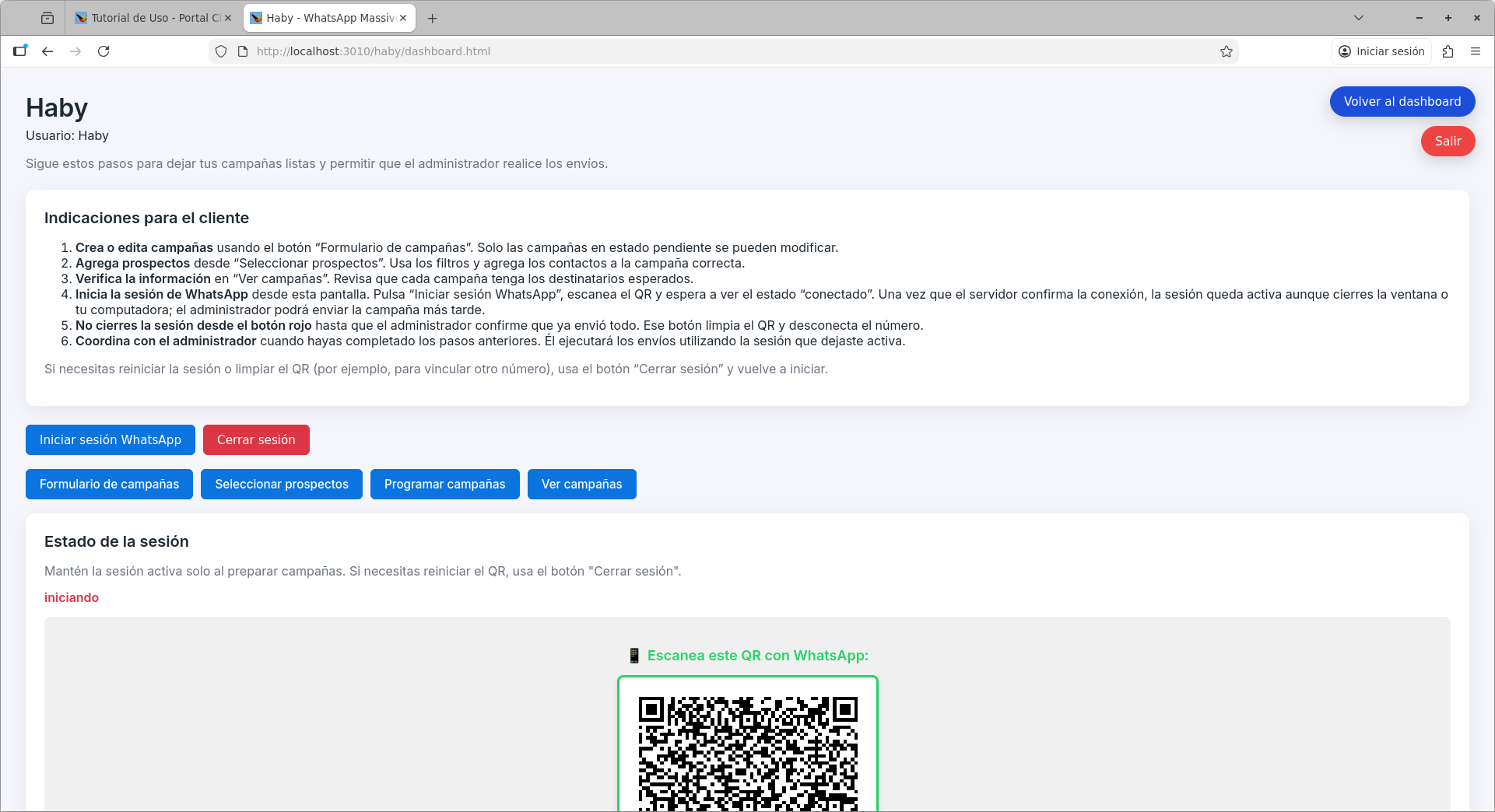The image size is (1495, 812).
Task: Open the extensions puzzle icon
Action: coord(1448,51)
